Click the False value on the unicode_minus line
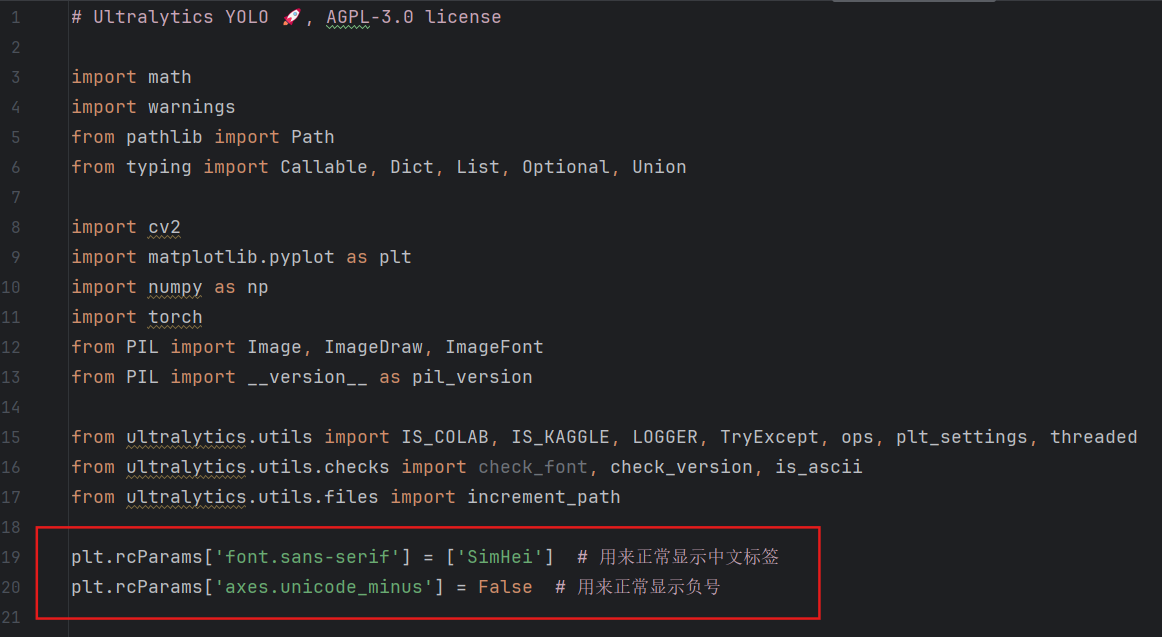Viewport: 1162px width, 637px height. click(505, 587)
